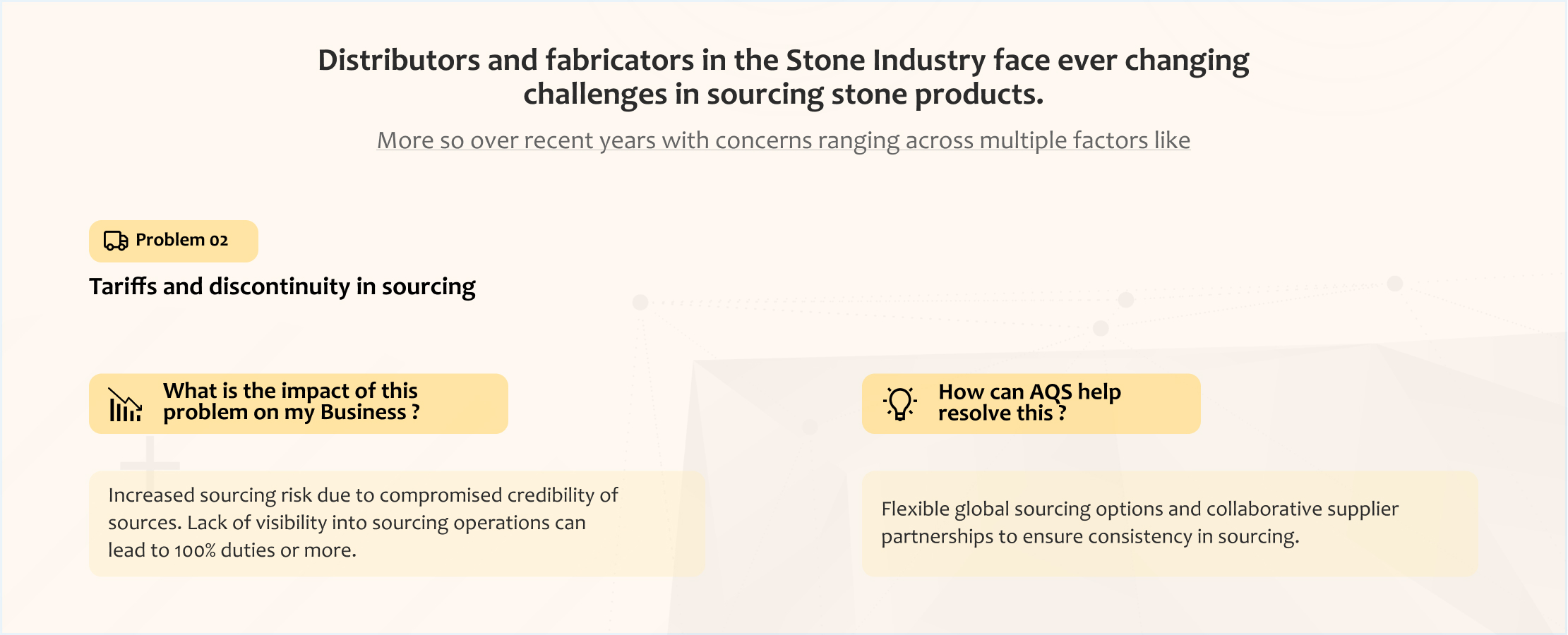
Task: Click headline line 'challenges in sourcing stone products.'
Action: point(783,95)
